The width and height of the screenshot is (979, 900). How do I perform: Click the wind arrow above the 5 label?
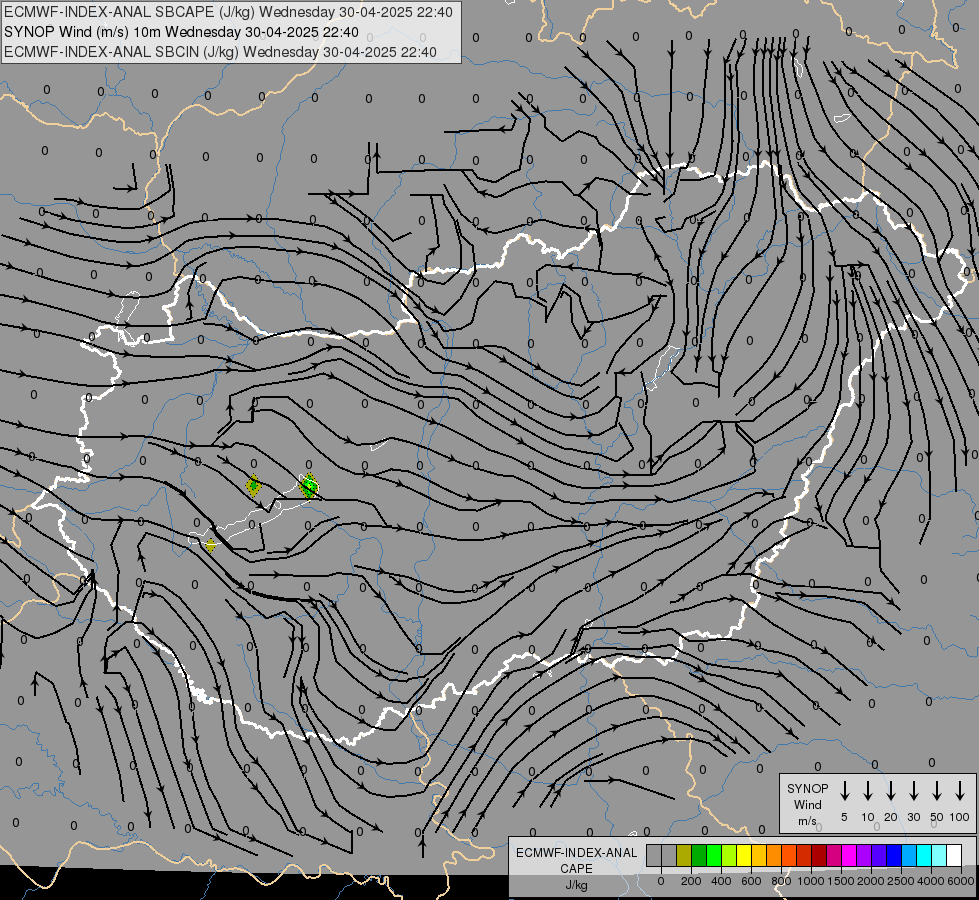coord(844,791)
